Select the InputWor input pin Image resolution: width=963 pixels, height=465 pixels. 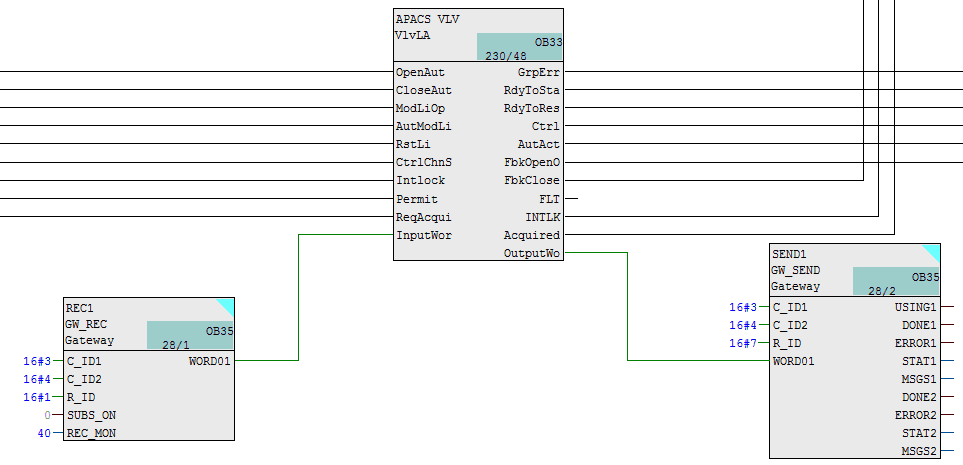click(424, 235)
